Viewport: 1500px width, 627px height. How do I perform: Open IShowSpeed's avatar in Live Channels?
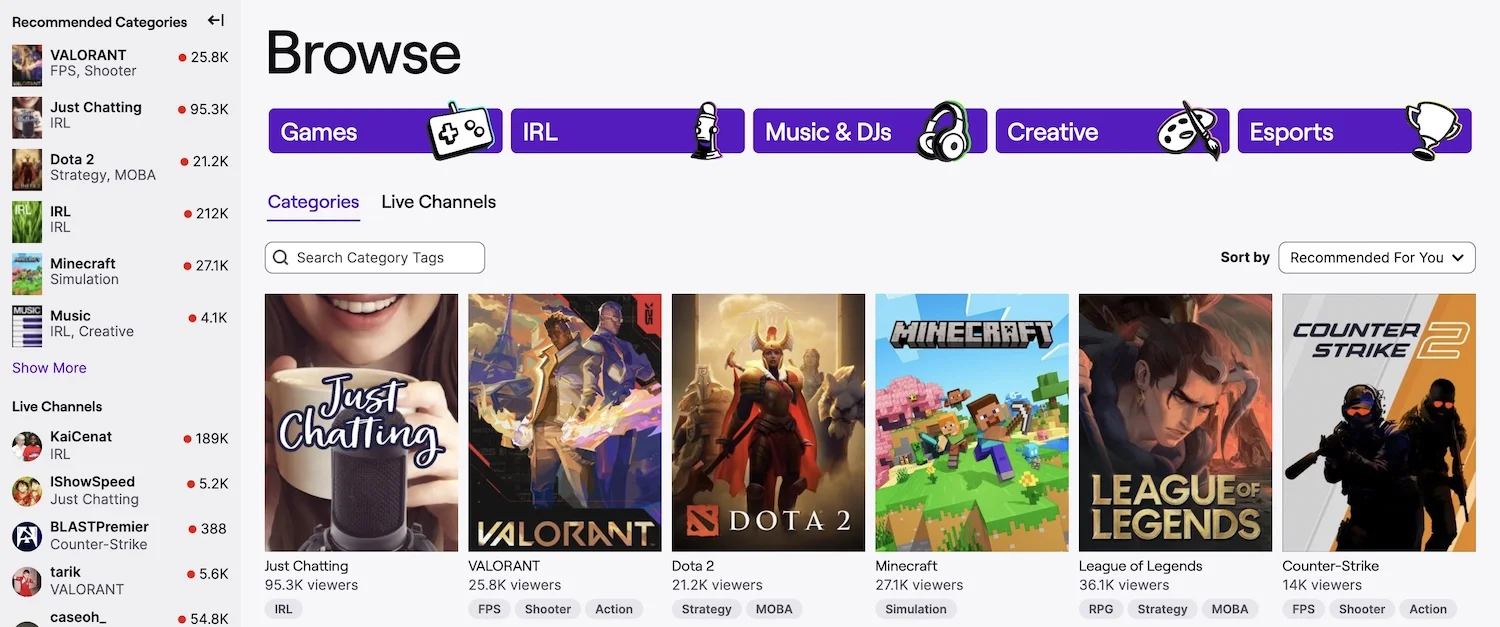point(27,491)
